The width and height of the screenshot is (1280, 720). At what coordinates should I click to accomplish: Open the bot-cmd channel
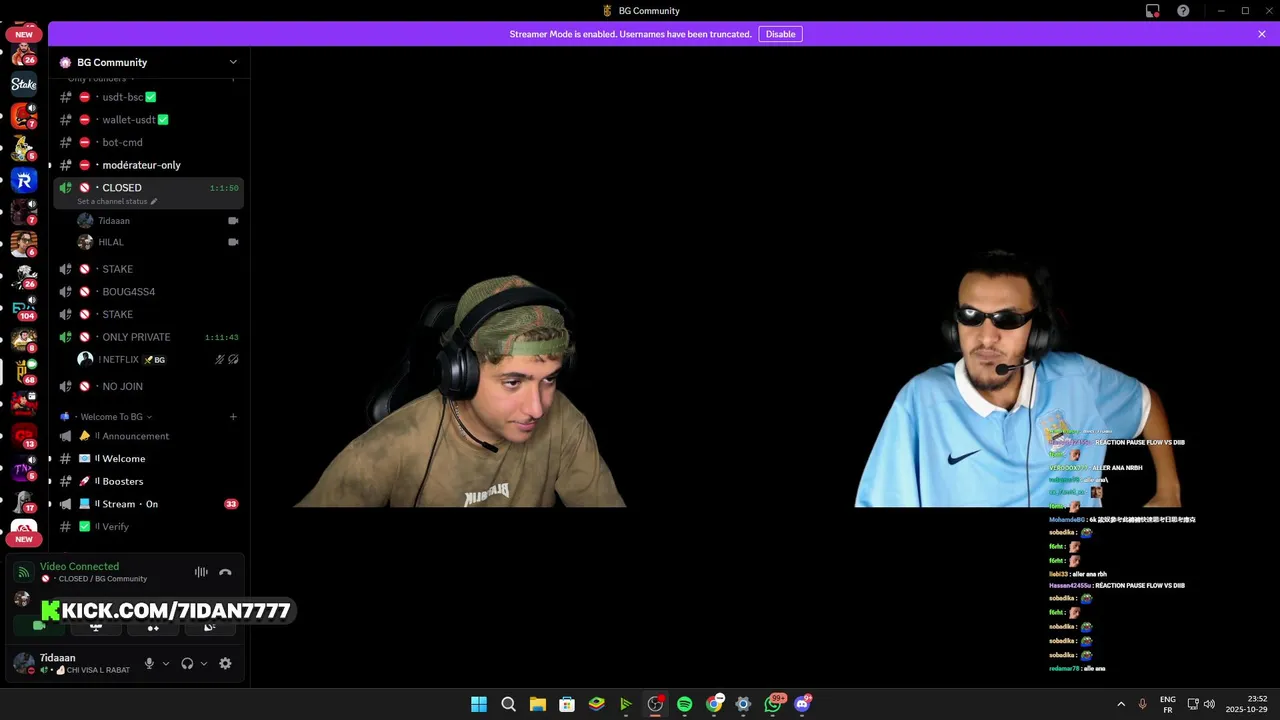click(x=148, y=142)
